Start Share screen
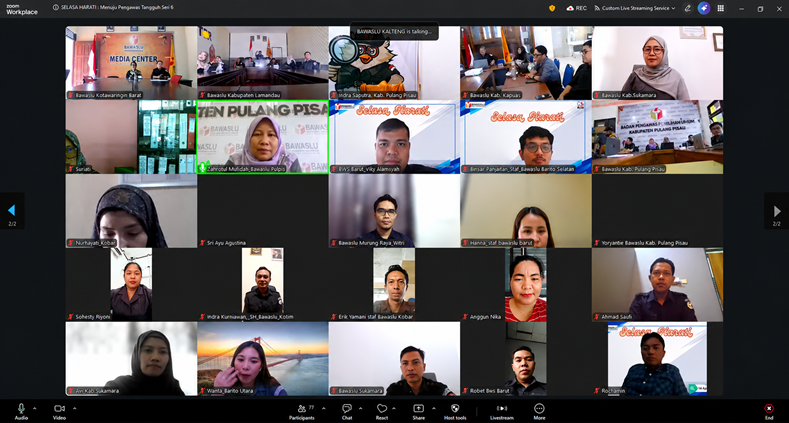Viewport: 789px width, 423px height. (x=418, y=411)
